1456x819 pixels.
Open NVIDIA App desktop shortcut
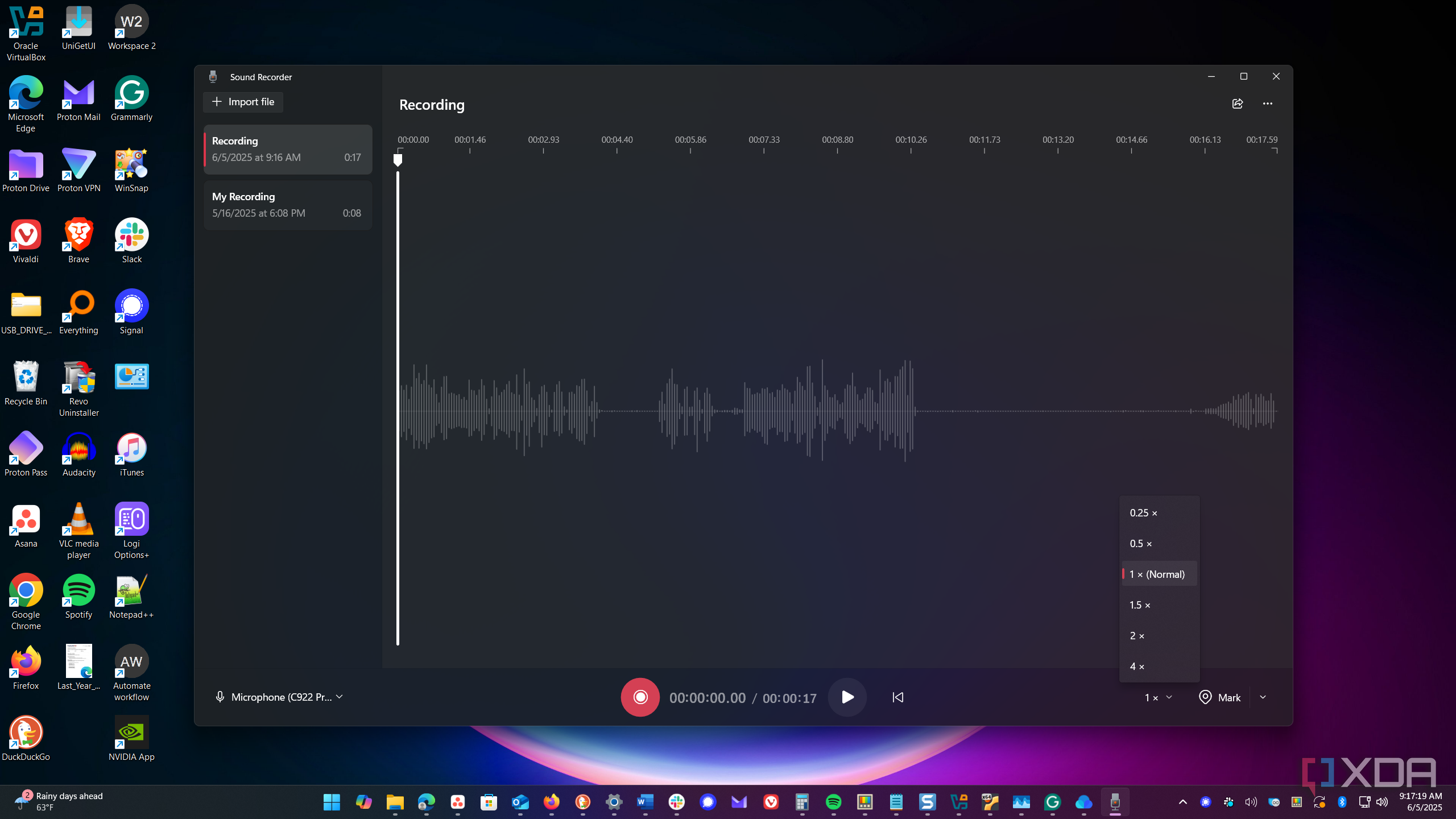pos(131,739)
